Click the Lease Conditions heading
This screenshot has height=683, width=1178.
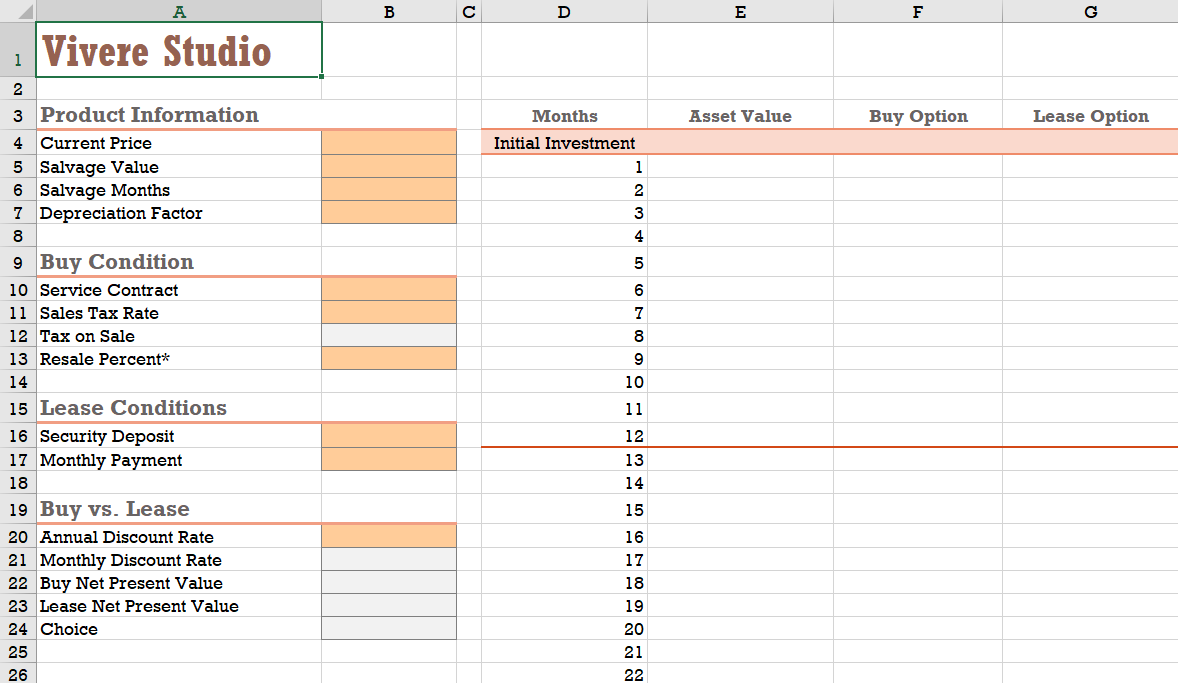click(x=133, y=408)
